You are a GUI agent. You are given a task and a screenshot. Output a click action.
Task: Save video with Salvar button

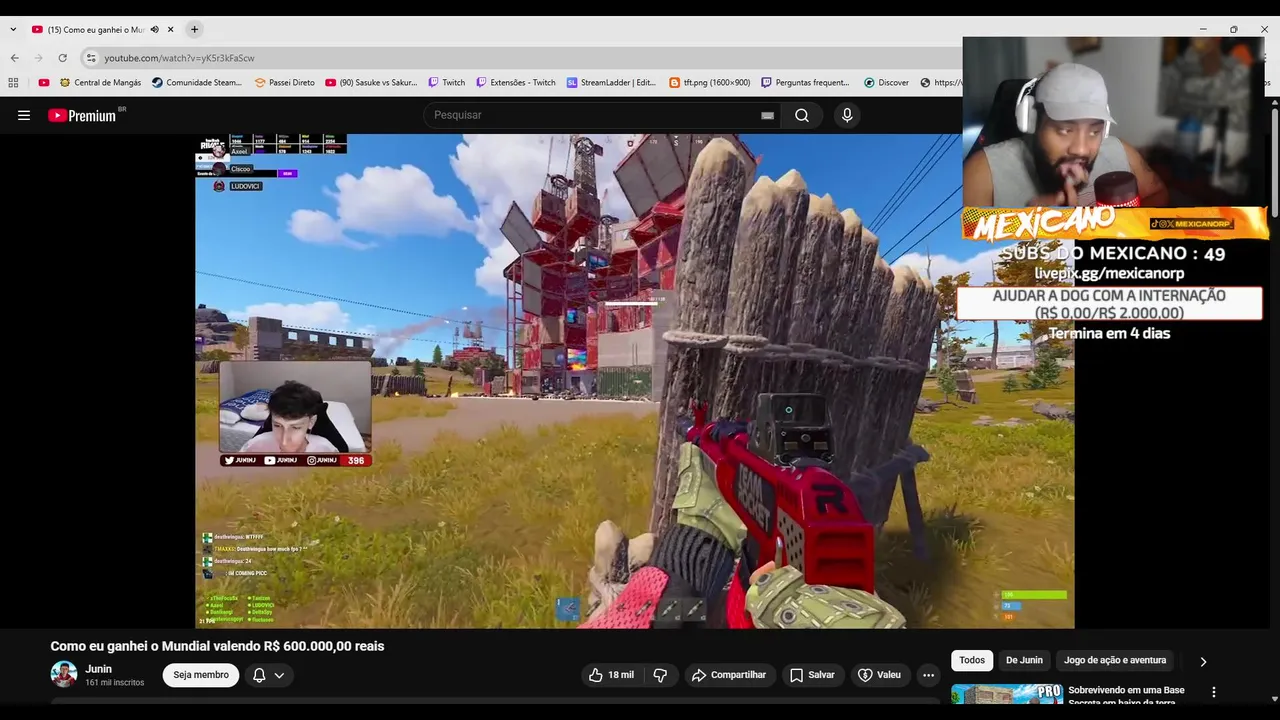pos(812,675)
